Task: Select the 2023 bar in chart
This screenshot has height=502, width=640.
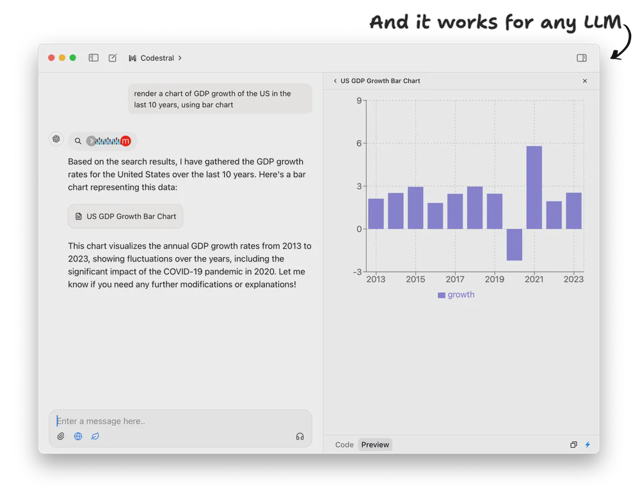Action: click(574, 211)
